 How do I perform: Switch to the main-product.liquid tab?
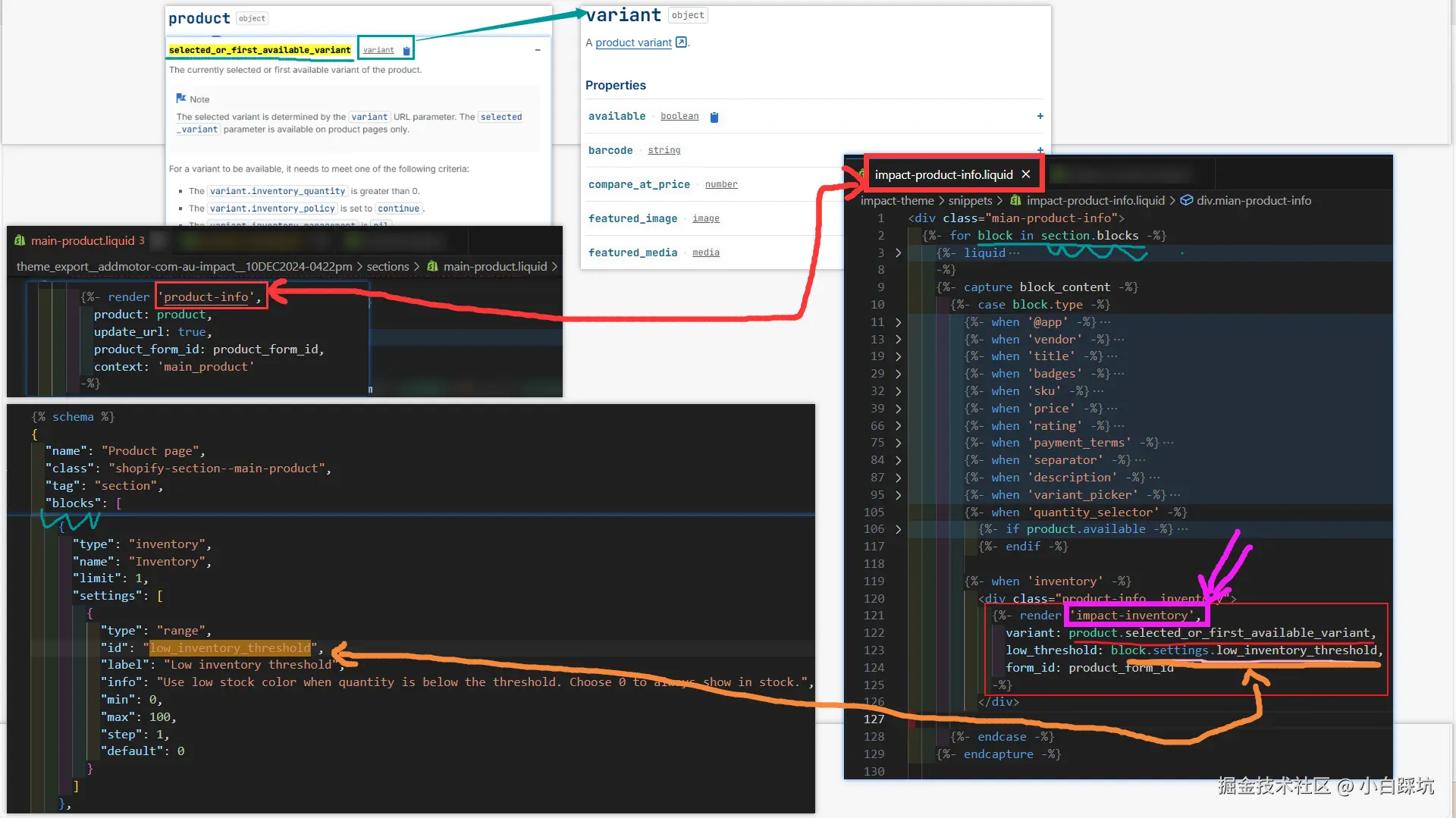point(82,240)
